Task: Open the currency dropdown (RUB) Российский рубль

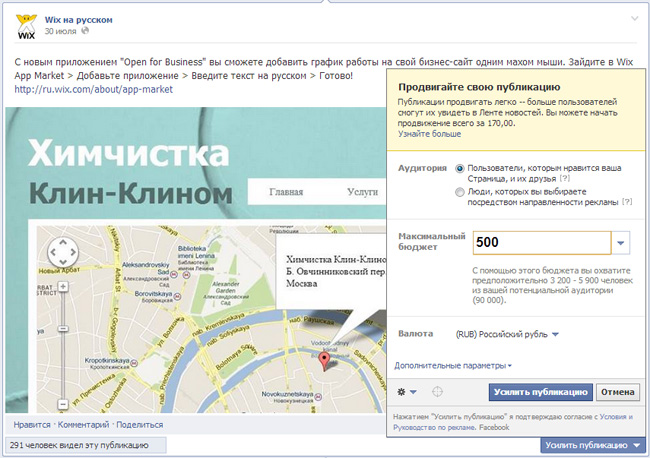Action: click(507, 334)
